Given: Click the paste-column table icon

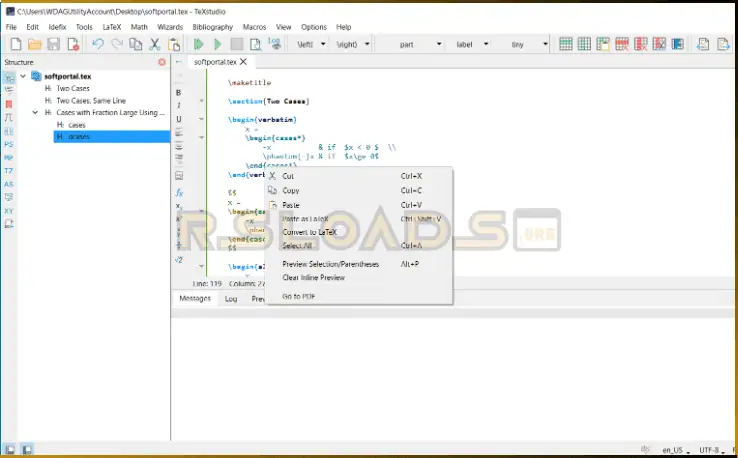Looking at the screenshot, I should (x=603, y=44).
